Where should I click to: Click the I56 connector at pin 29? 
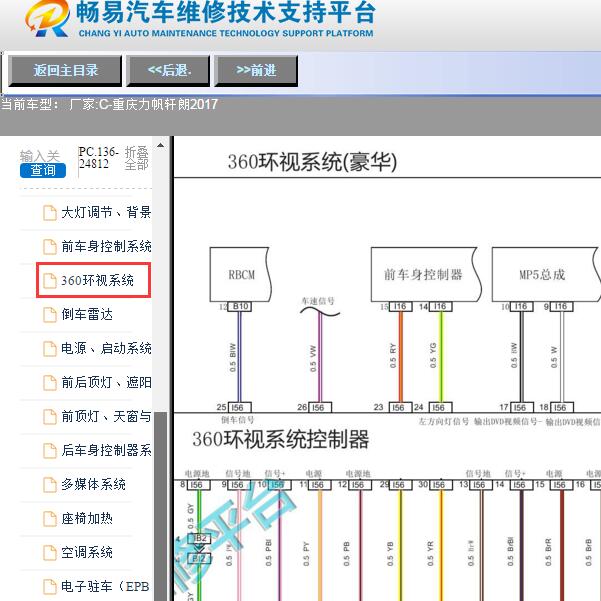[401, 485]
